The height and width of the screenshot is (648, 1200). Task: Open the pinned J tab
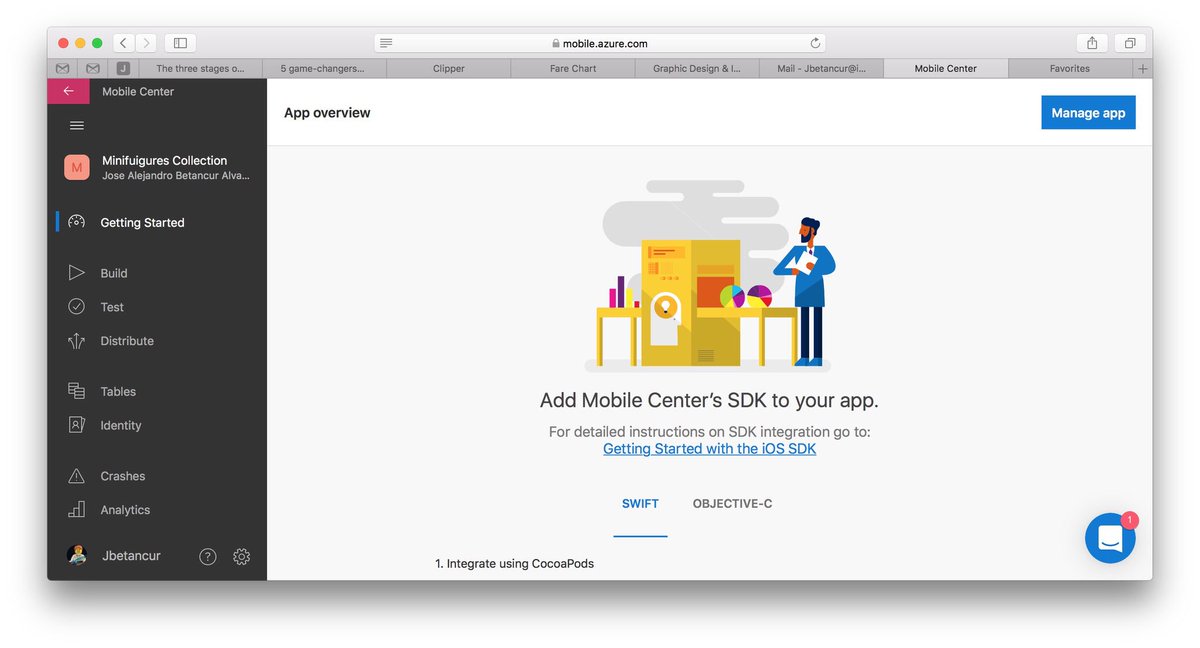coord(122,69)
